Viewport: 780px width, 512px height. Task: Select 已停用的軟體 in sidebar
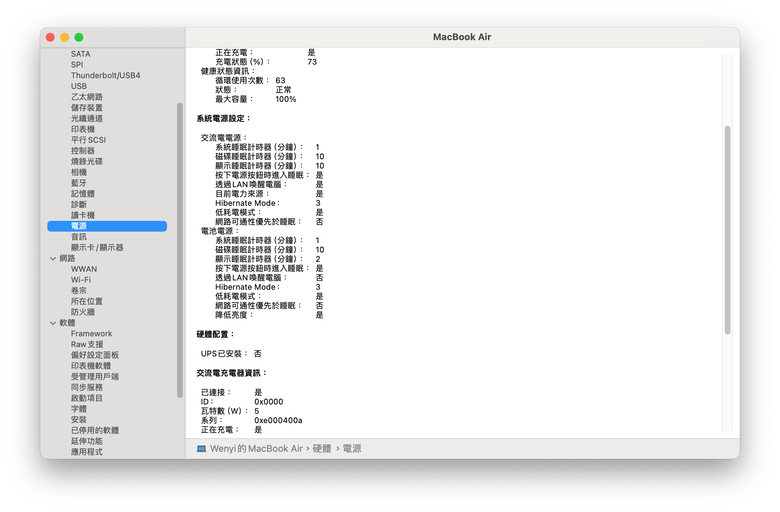pos(95,431)
